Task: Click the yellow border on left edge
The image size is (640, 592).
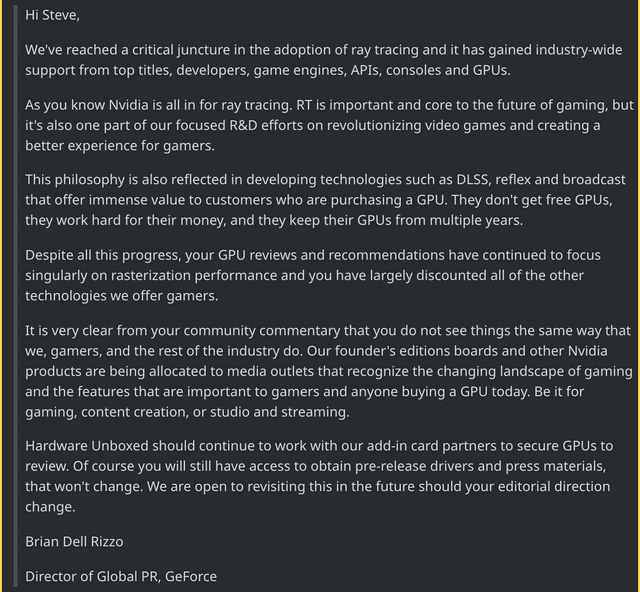Action: click(1, 296)
